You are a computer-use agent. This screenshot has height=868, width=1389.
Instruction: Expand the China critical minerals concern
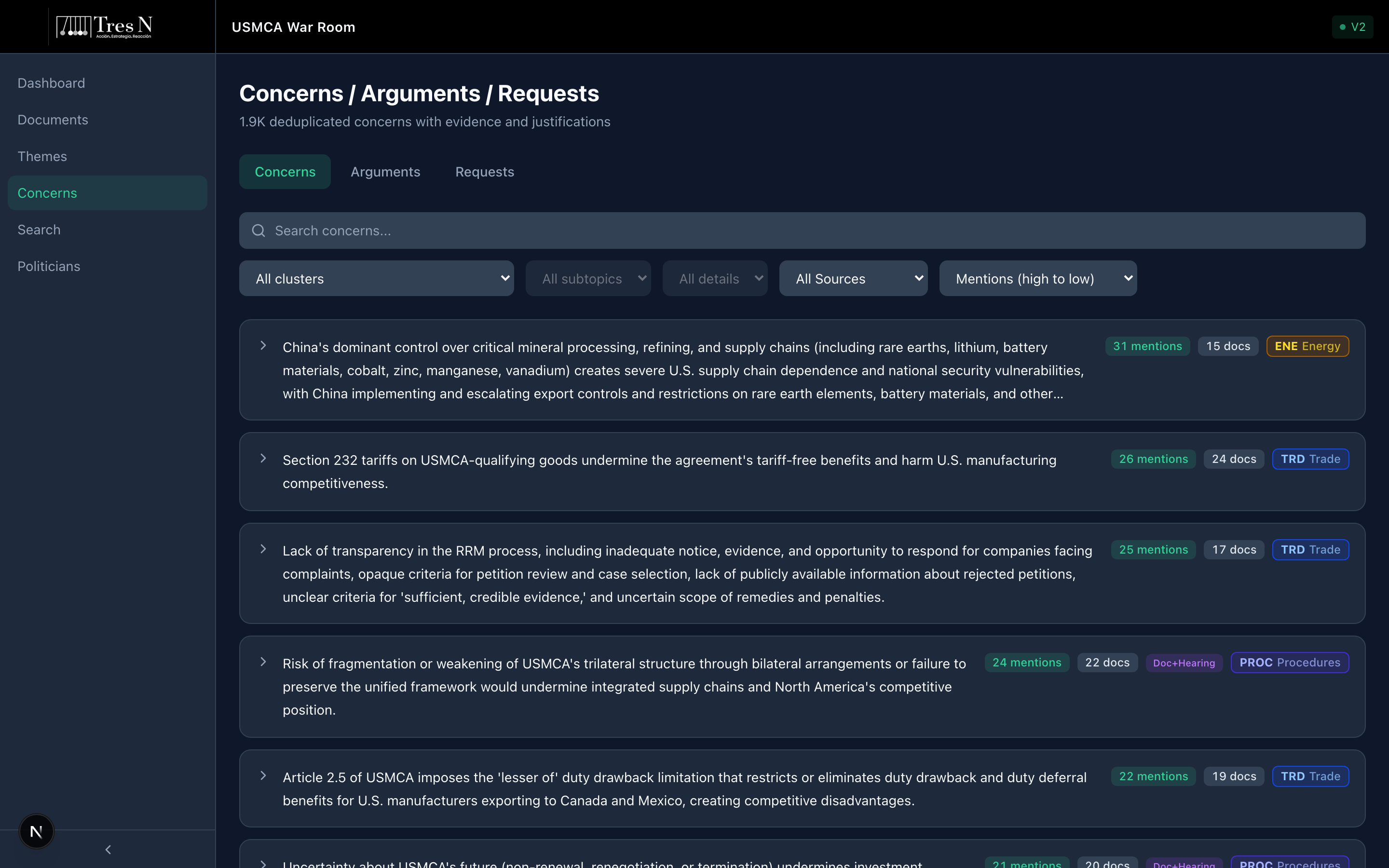(263, 346)
